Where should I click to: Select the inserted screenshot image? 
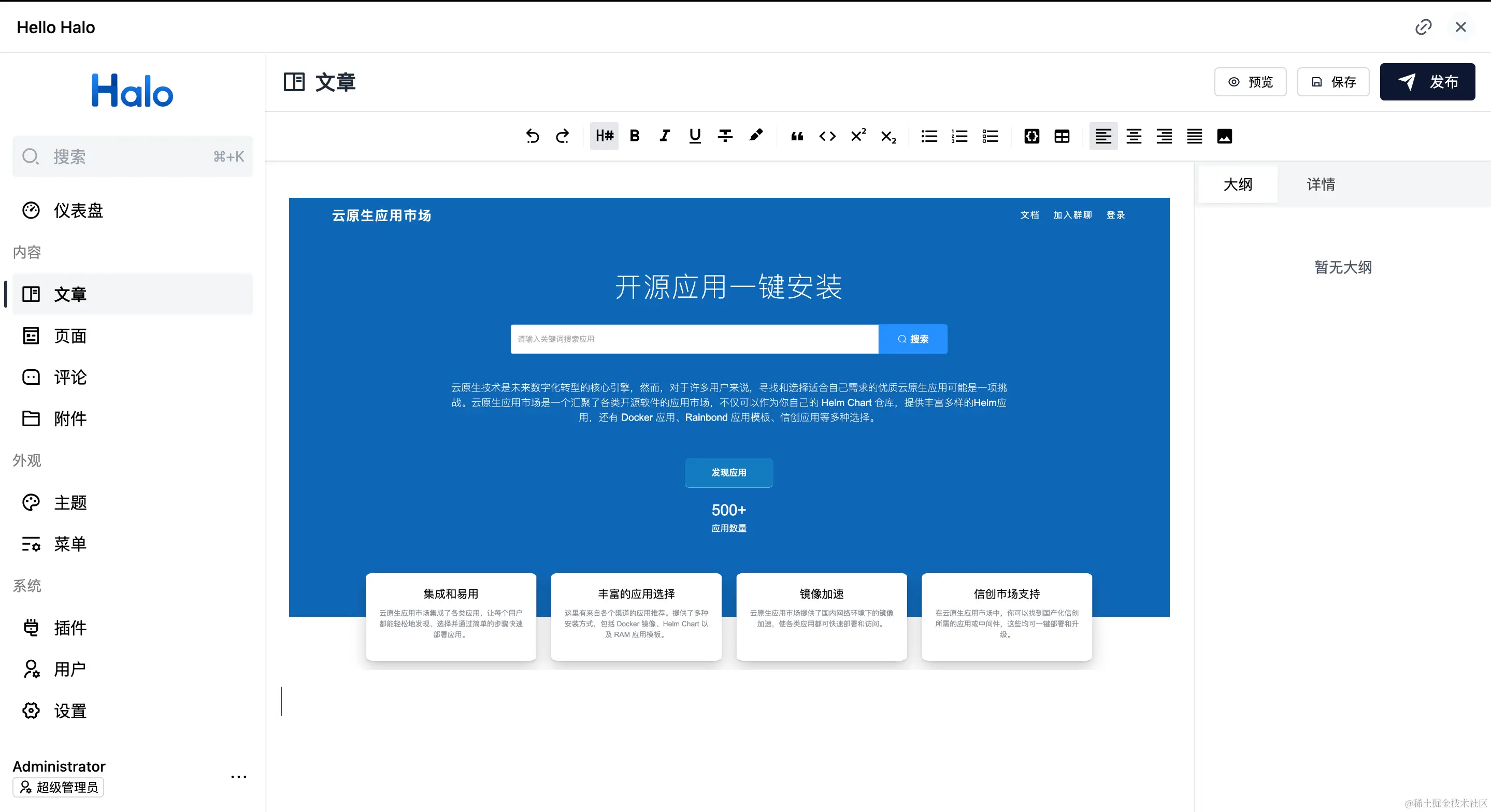tap(729, 433)
